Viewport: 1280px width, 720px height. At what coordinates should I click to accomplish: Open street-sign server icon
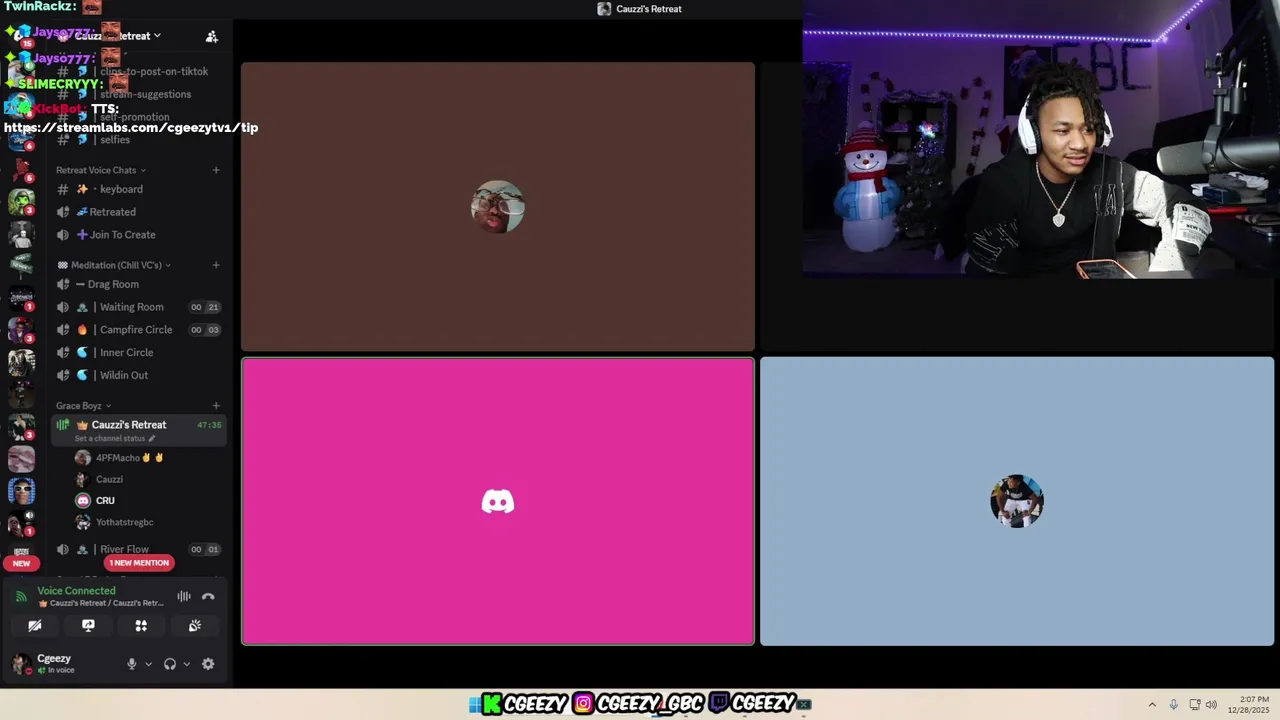(21, 265)
